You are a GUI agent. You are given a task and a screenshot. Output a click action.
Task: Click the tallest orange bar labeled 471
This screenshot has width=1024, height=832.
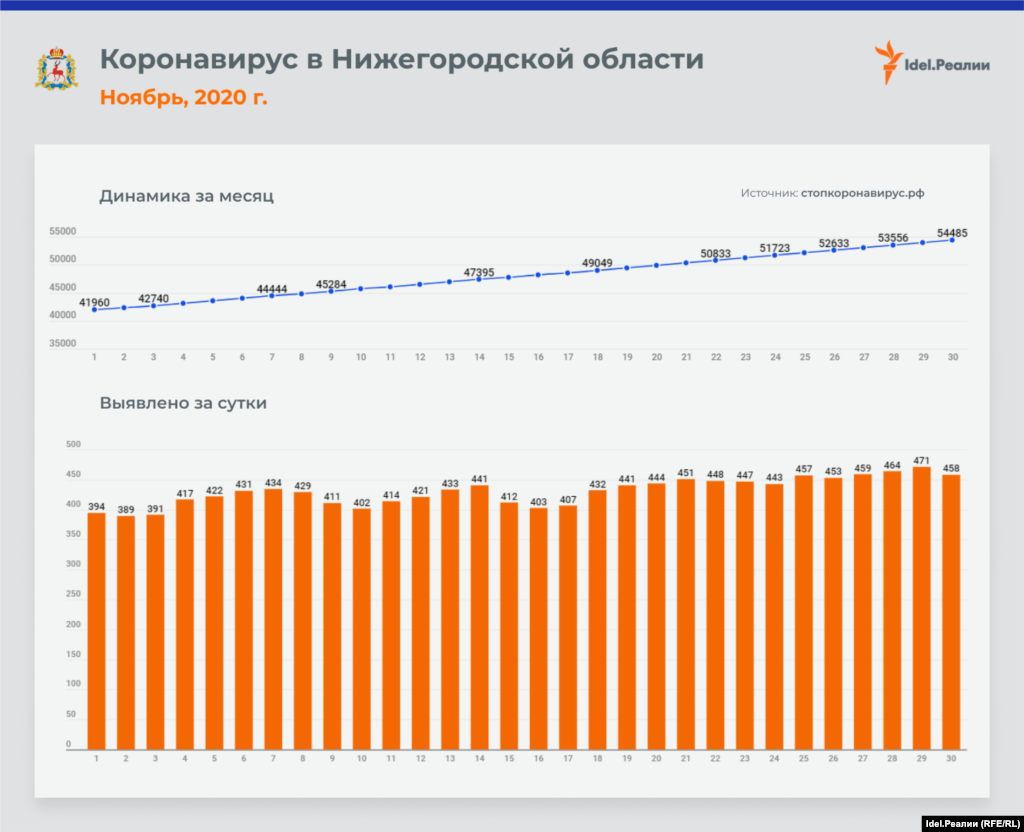click(922, 608)
